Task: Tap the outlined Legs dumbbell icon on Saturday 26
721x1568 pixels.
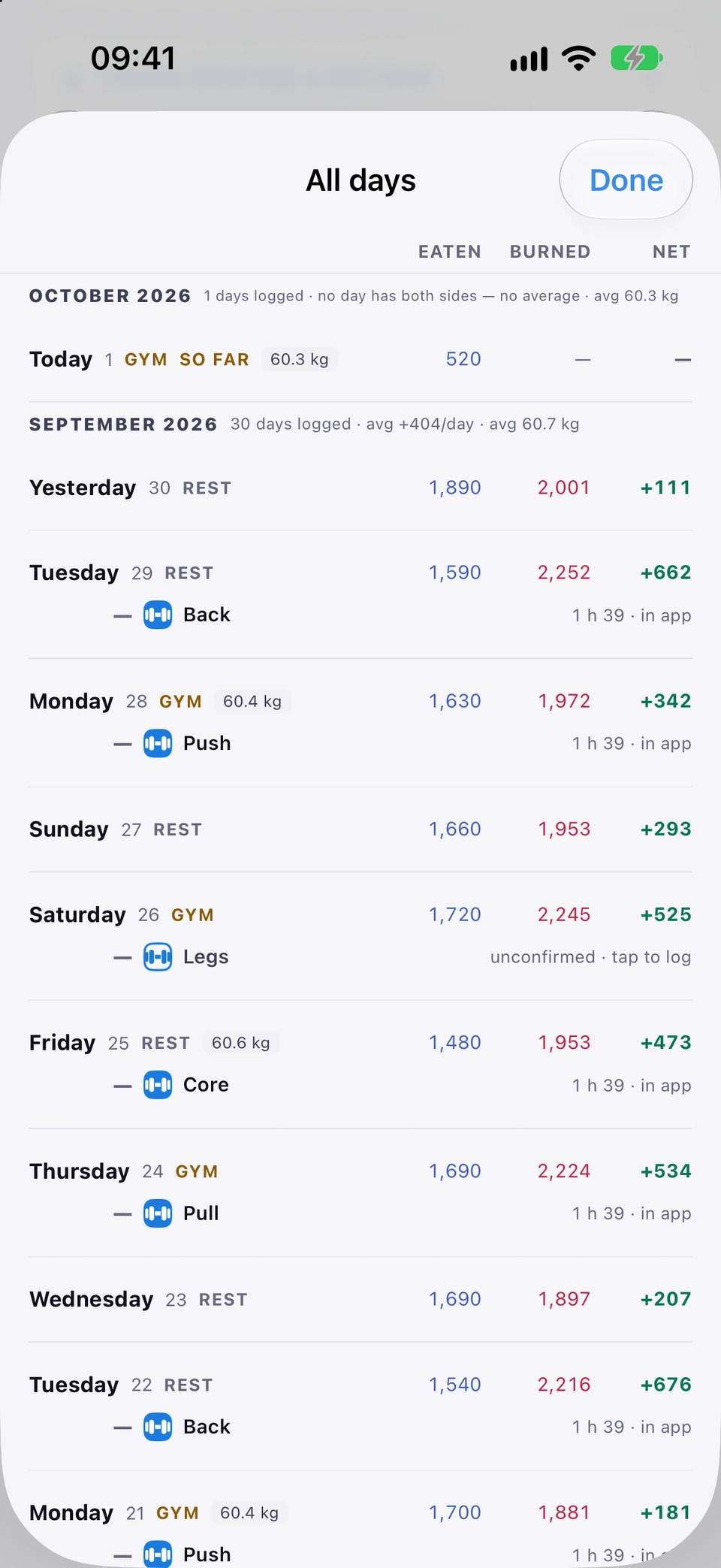Action: (x=158, y=956)
